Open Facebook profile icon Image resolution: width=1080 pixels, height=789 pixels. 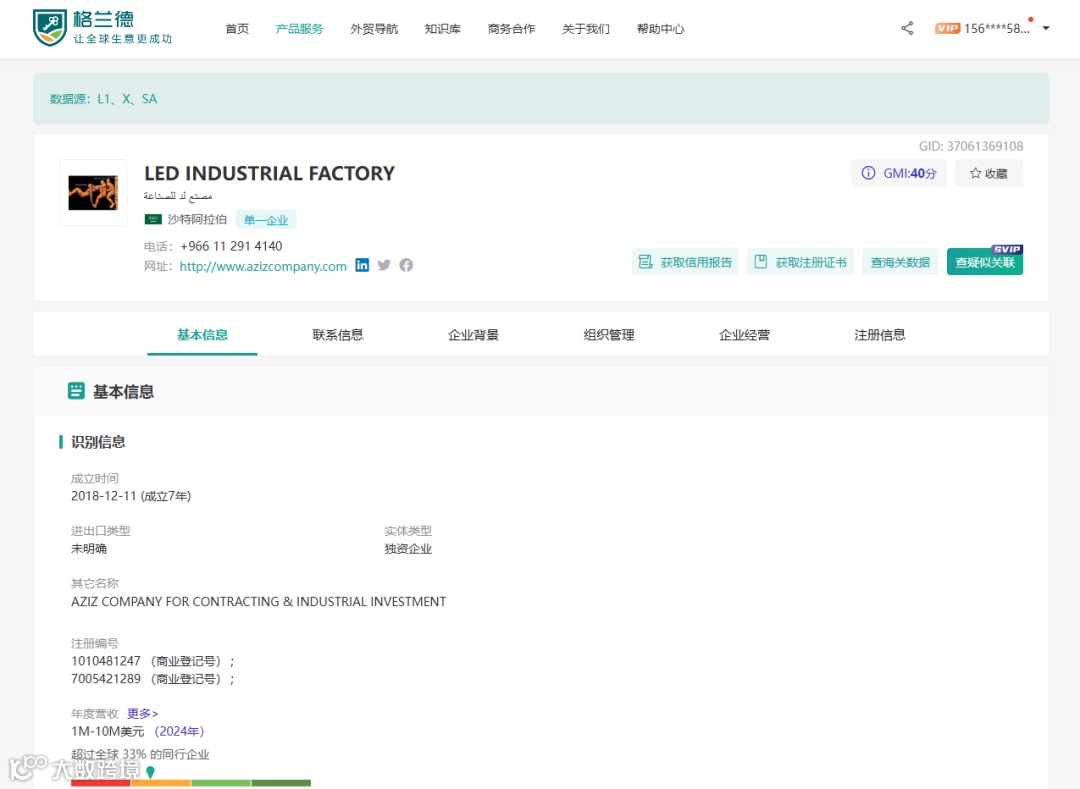[x=406, y=265]
